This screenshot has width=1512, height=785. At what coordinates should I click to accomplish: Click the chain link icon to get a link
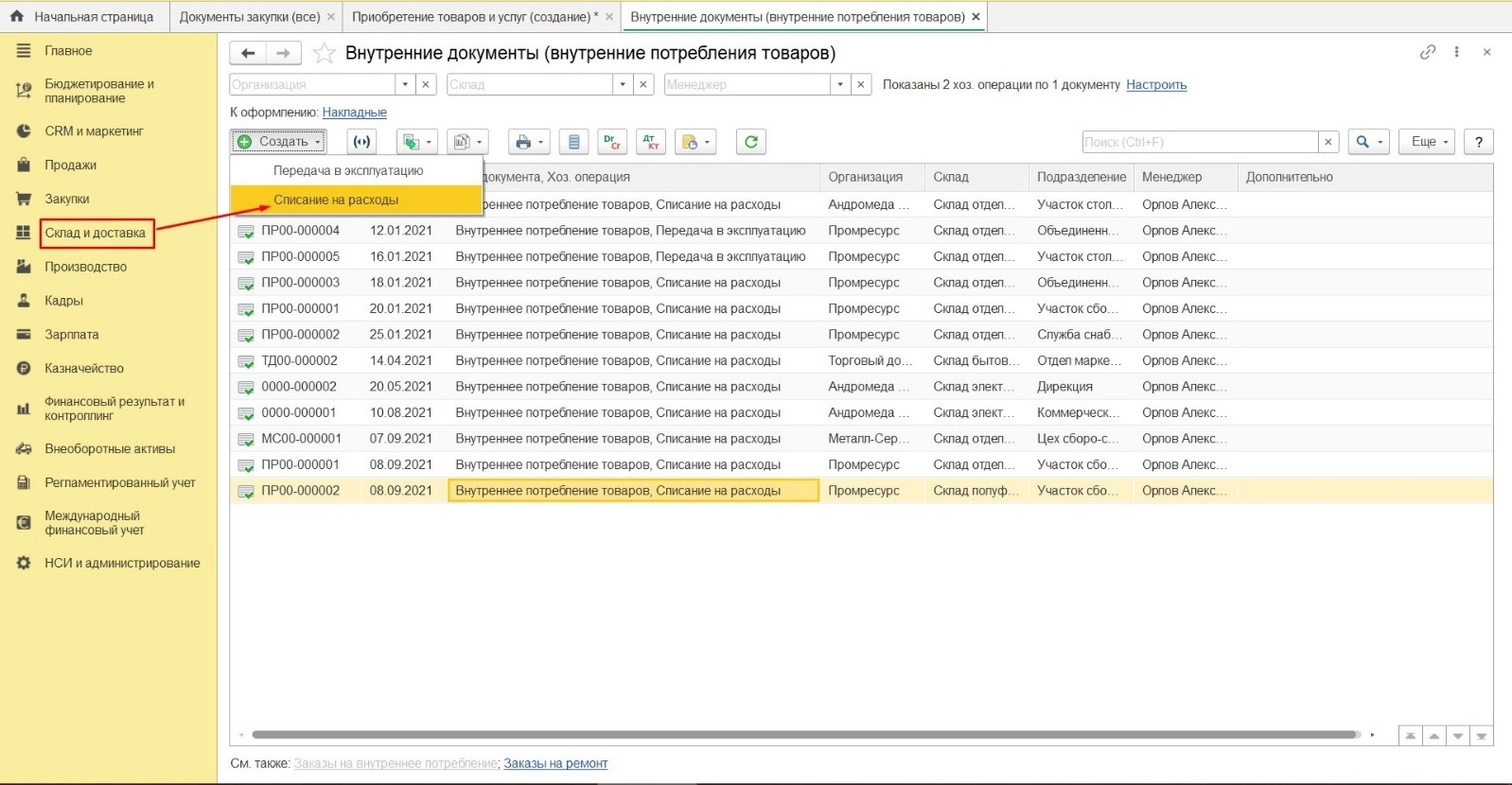click(x=1428, y=52)
